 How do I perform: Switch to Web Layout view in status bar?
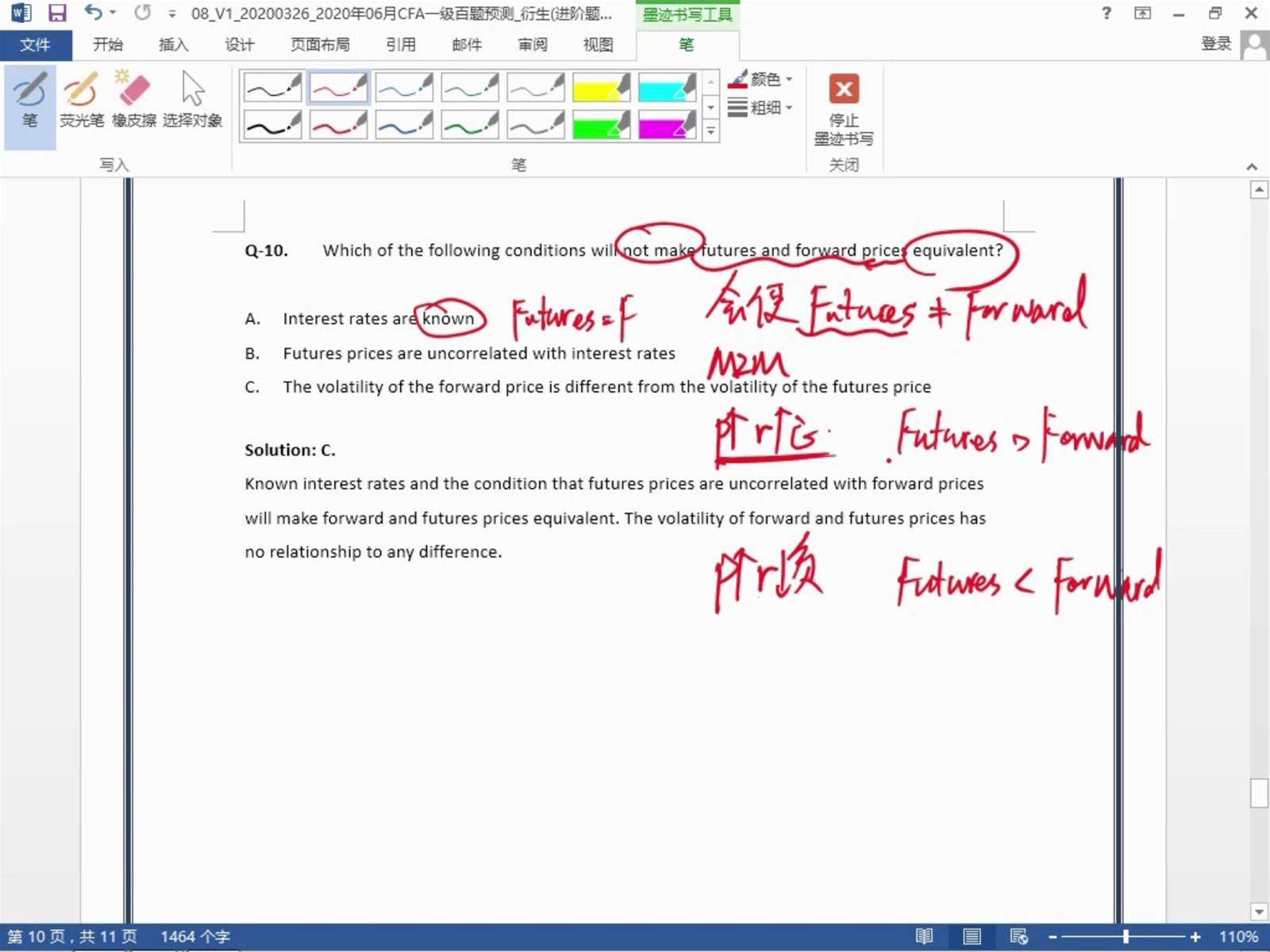(x=1018, y=937)
